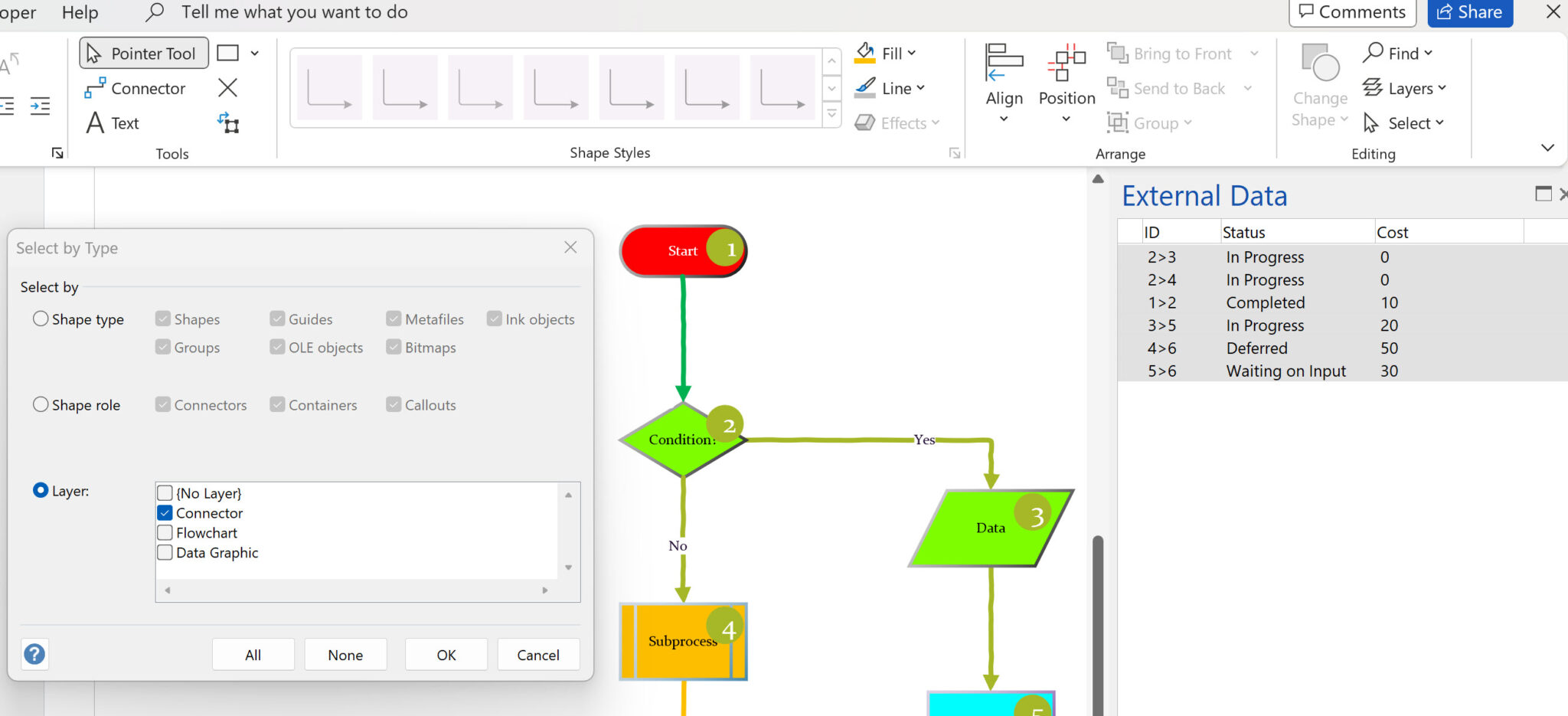Uncheck the Connector layer
The height and width of the screenshot is (716, 1568).
(165, 512)
